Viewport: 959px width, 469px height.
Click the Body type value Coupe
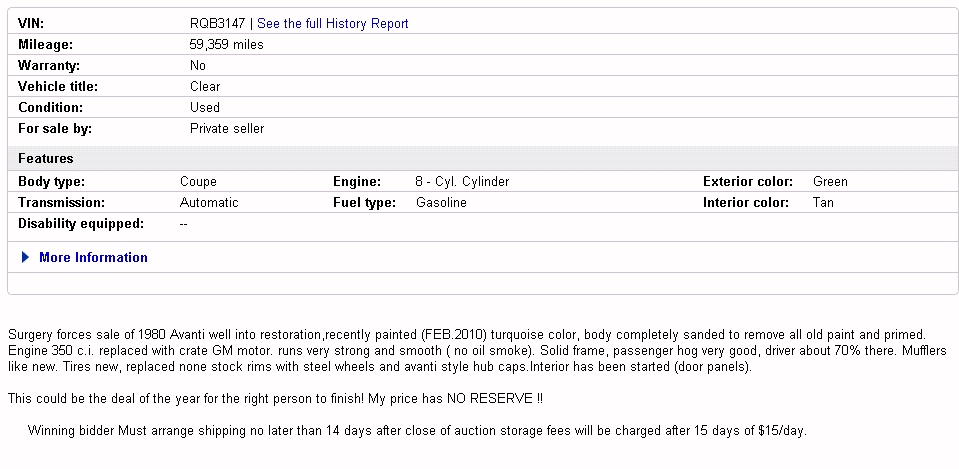pos(198,181)
